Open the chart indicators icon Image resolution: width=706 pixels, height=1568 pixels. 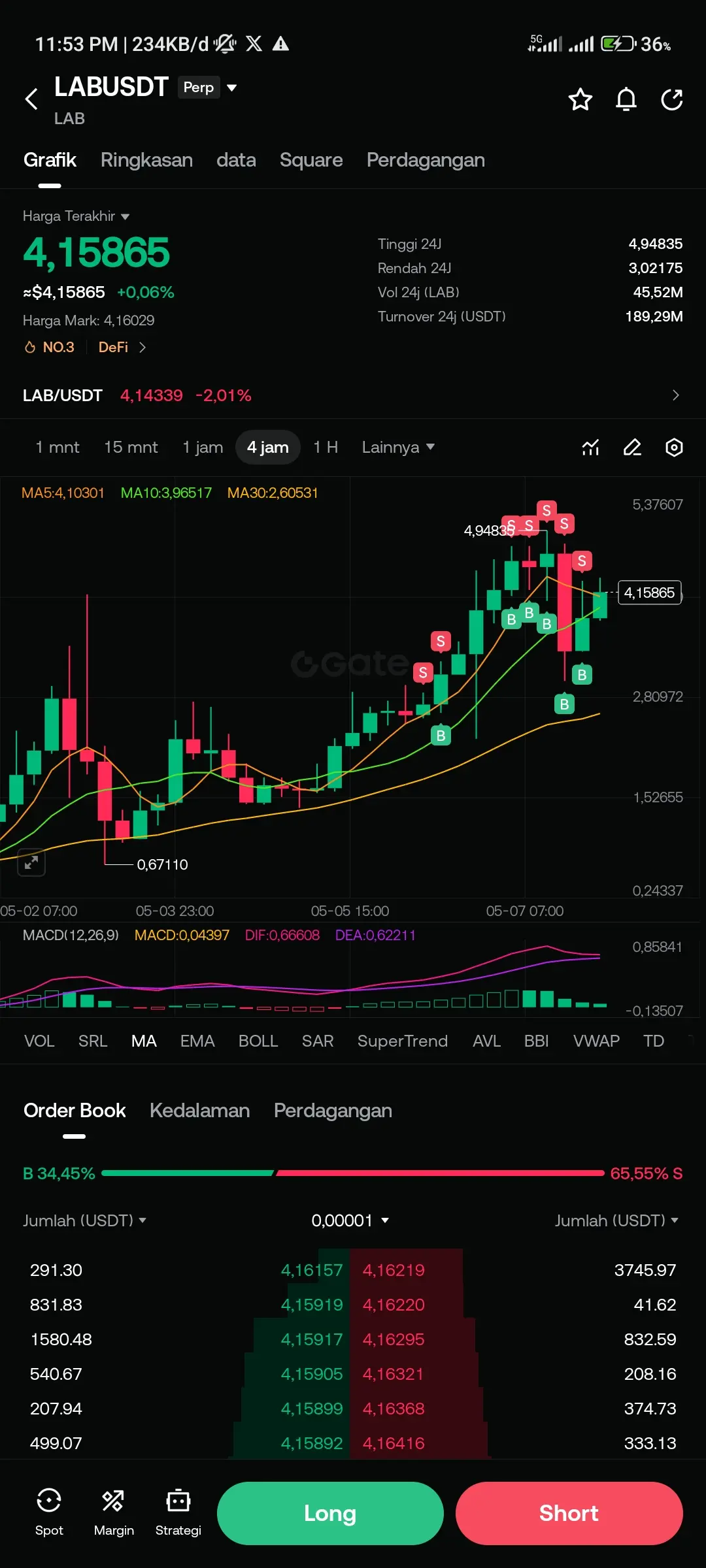coord(590,448)
